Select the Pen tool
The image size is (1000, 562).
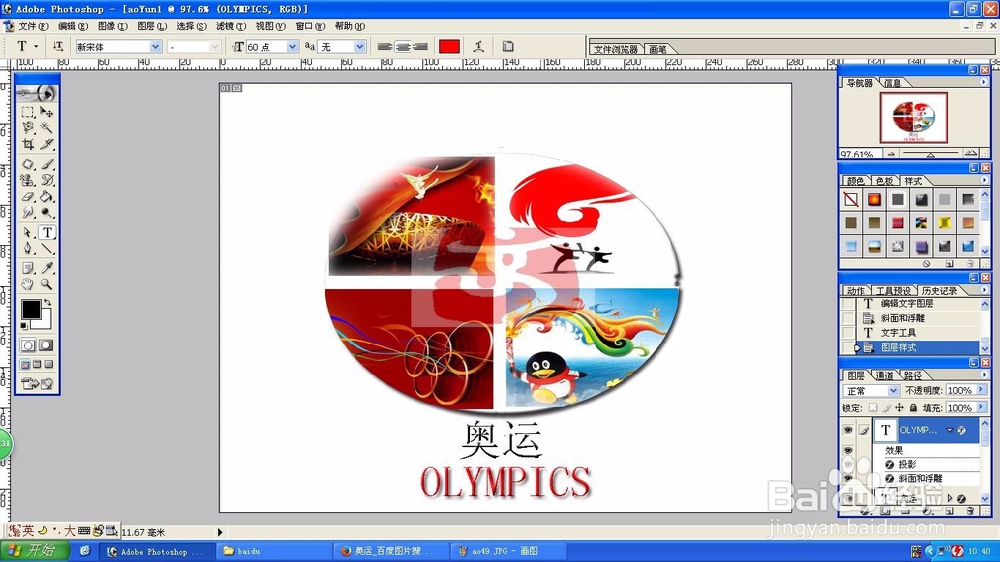point(28,249)
